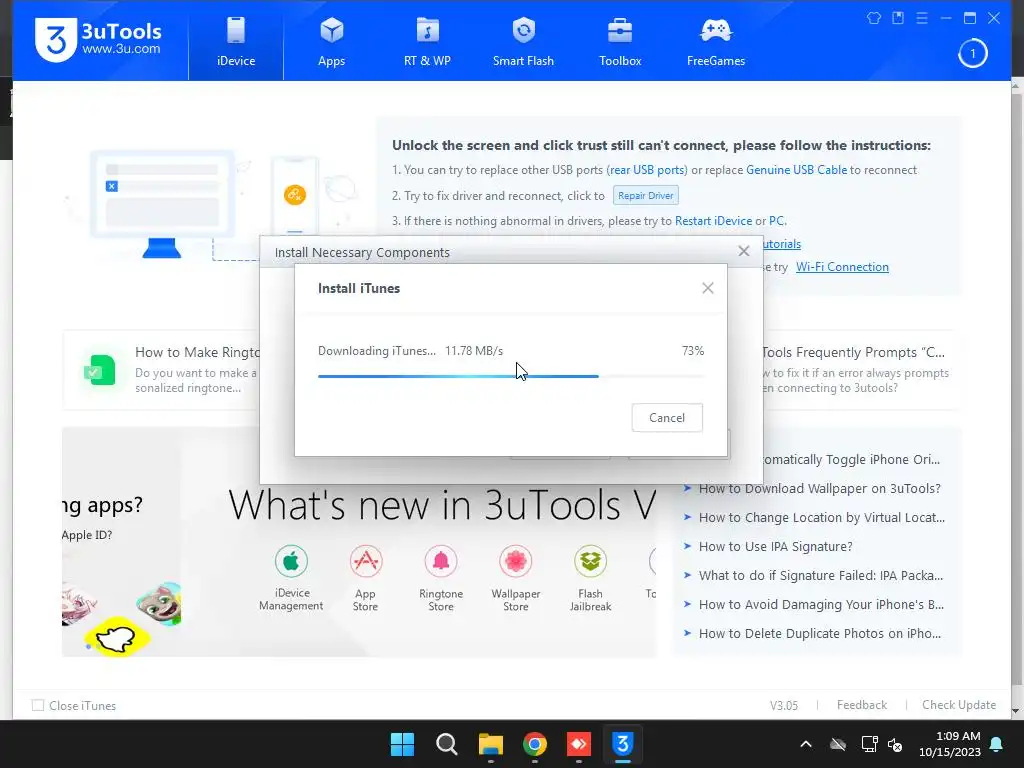The width and height of the screenshot is (1024, 768).
Task: Close the Install Necessary Components dialog
Action: pyautogui.click(x=743, y=251)
